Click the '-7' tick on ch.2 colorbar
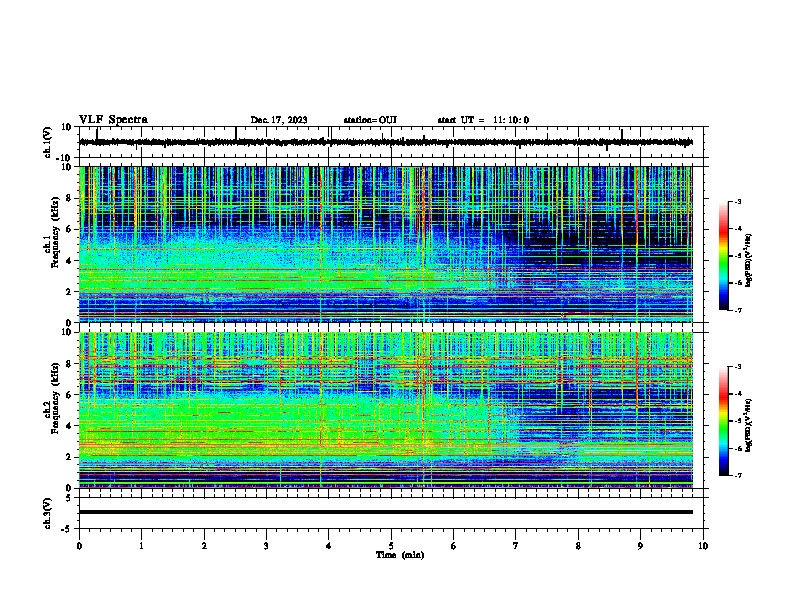This screenshot has width=792, height=612. tap(737, 476)
